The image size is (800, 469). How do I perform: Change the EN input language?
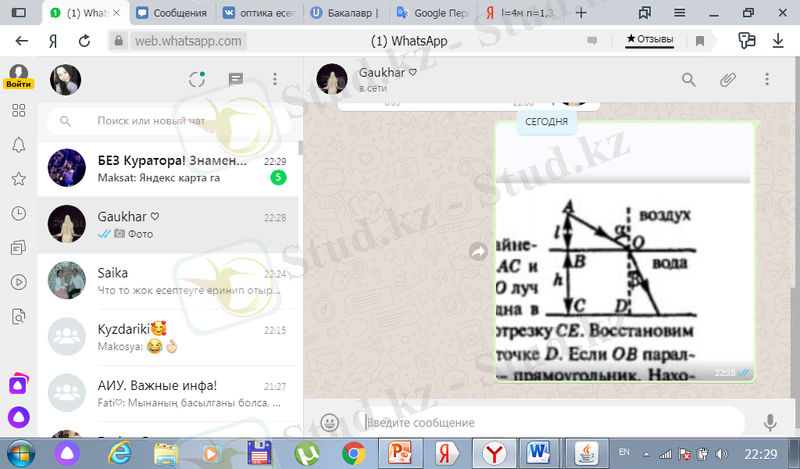(623, 452)
